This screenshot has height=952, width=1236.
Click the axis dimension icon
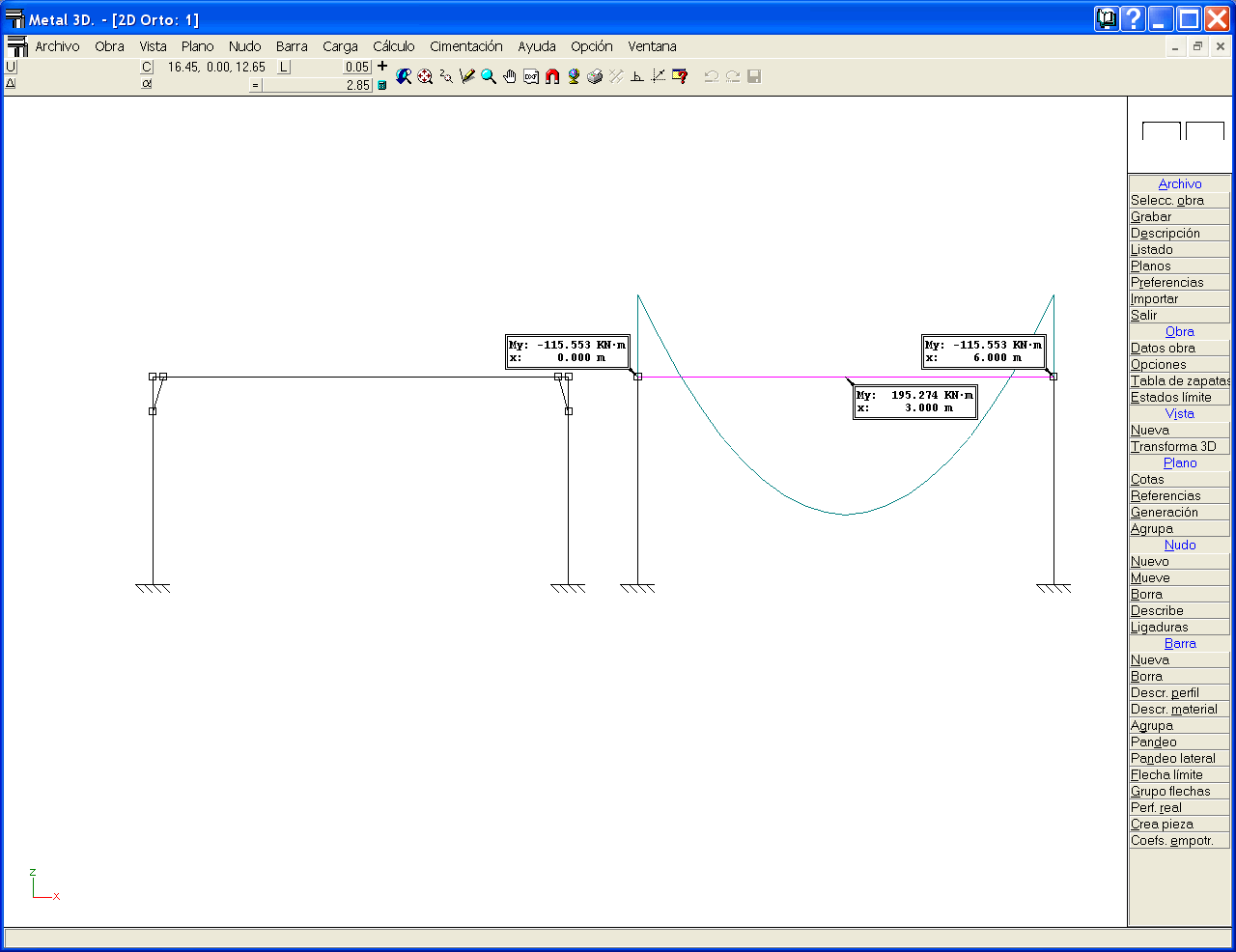[x=659, y=76]
